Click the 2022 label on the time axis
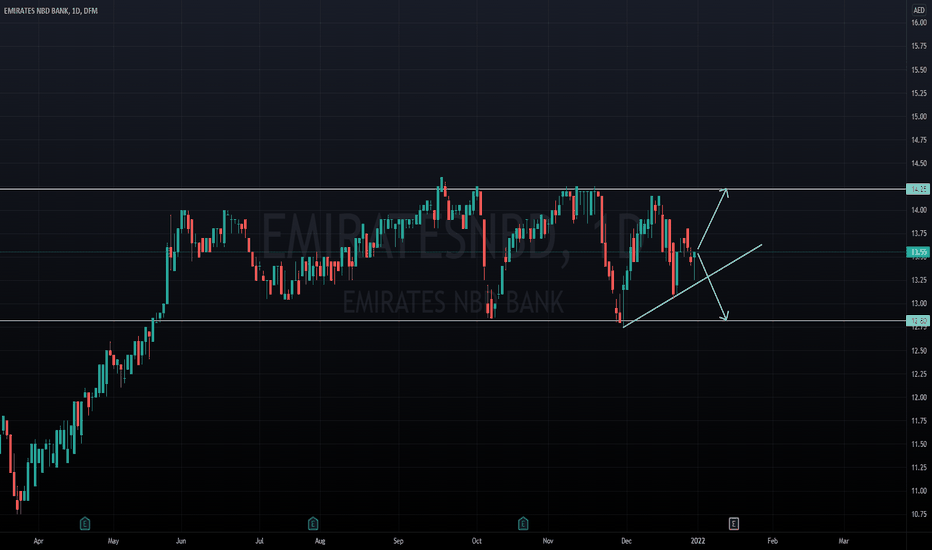This screenshot has width=932, height=550. 698,541
